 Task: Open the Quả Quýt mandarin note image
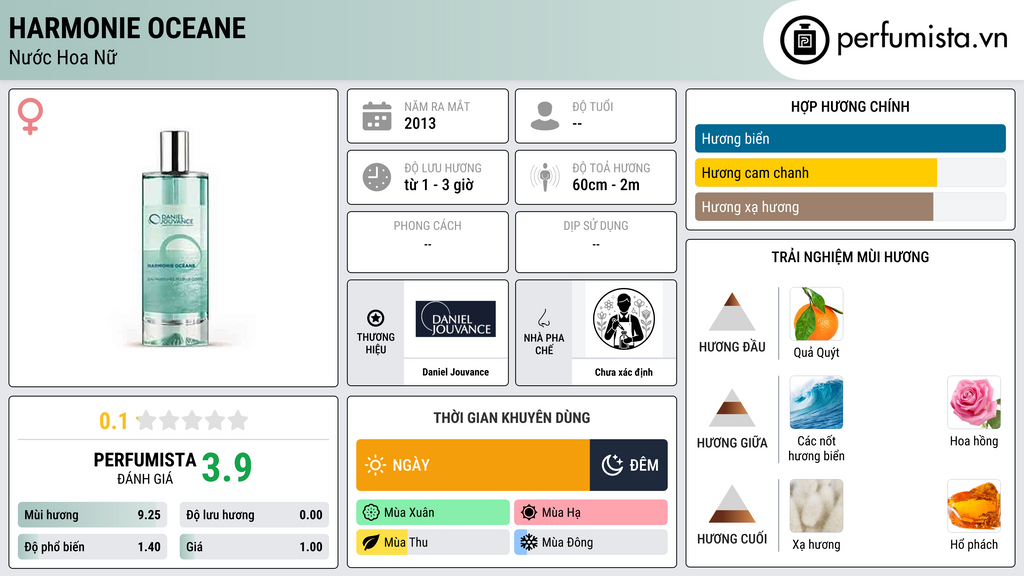tap(816, 313)
